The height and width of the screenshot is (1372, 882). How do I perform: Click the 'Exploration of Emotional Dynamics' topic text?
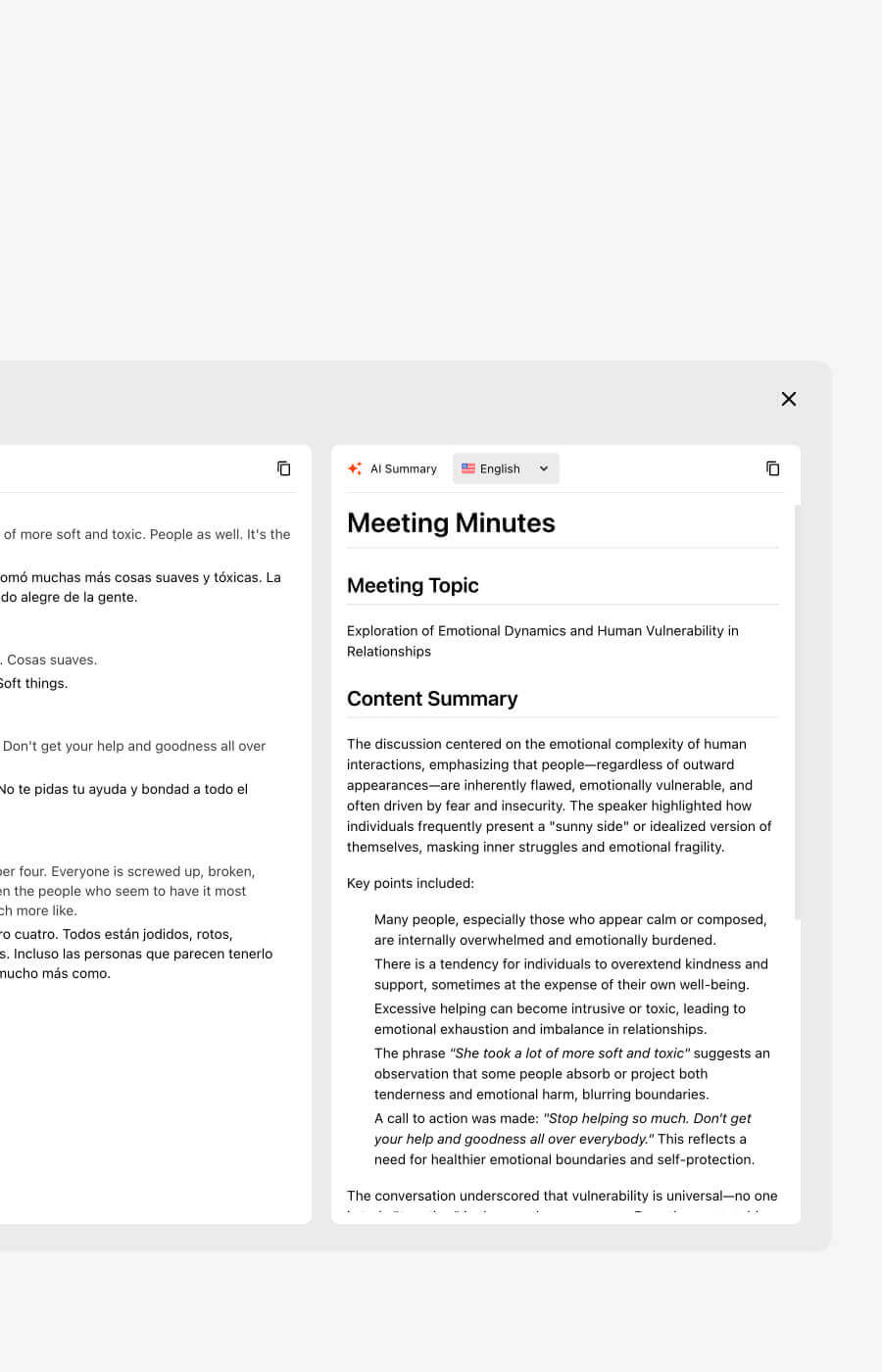543,641
